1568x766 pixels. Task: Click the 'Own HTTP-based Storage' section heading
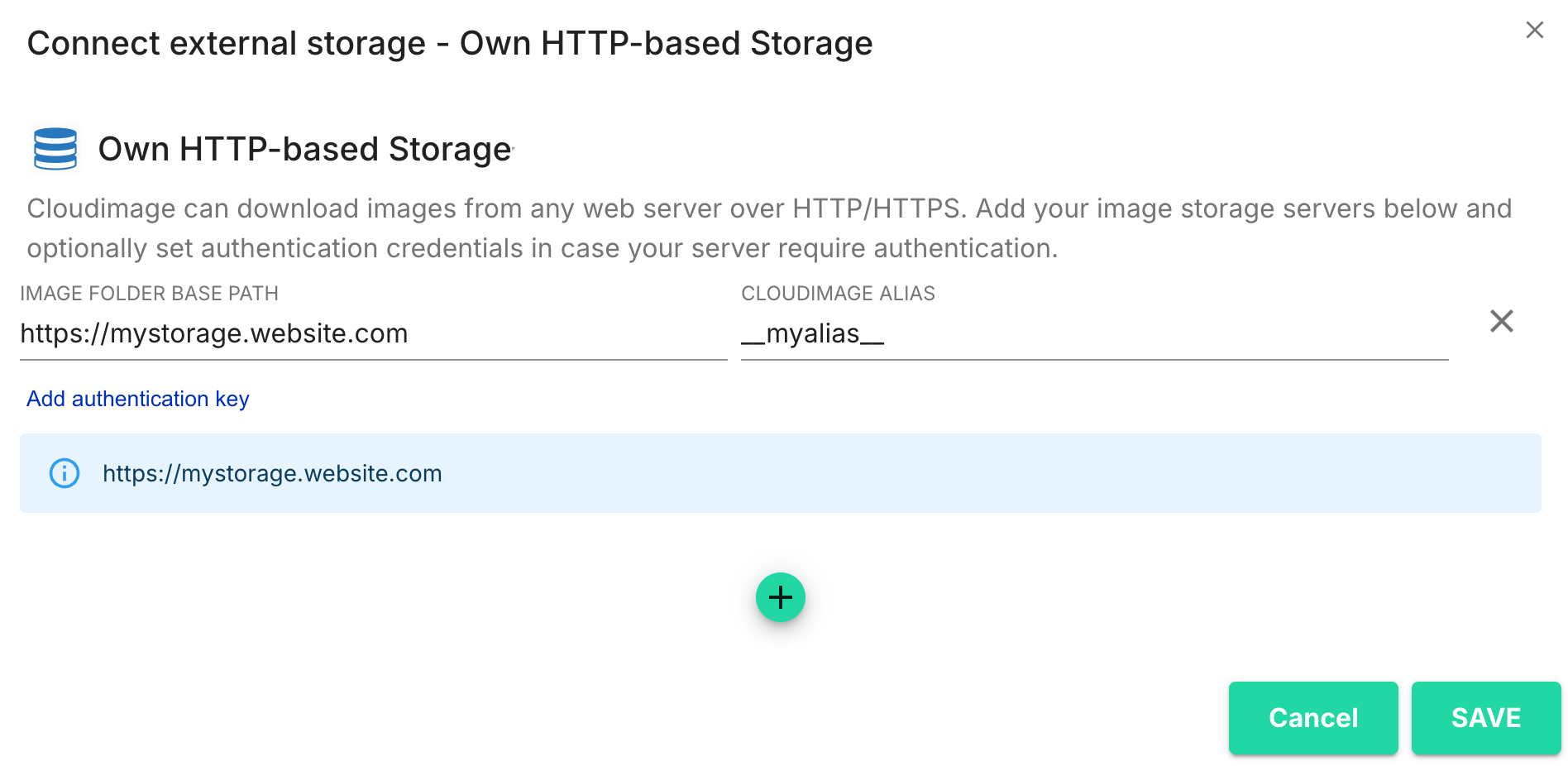click(304, 149)
